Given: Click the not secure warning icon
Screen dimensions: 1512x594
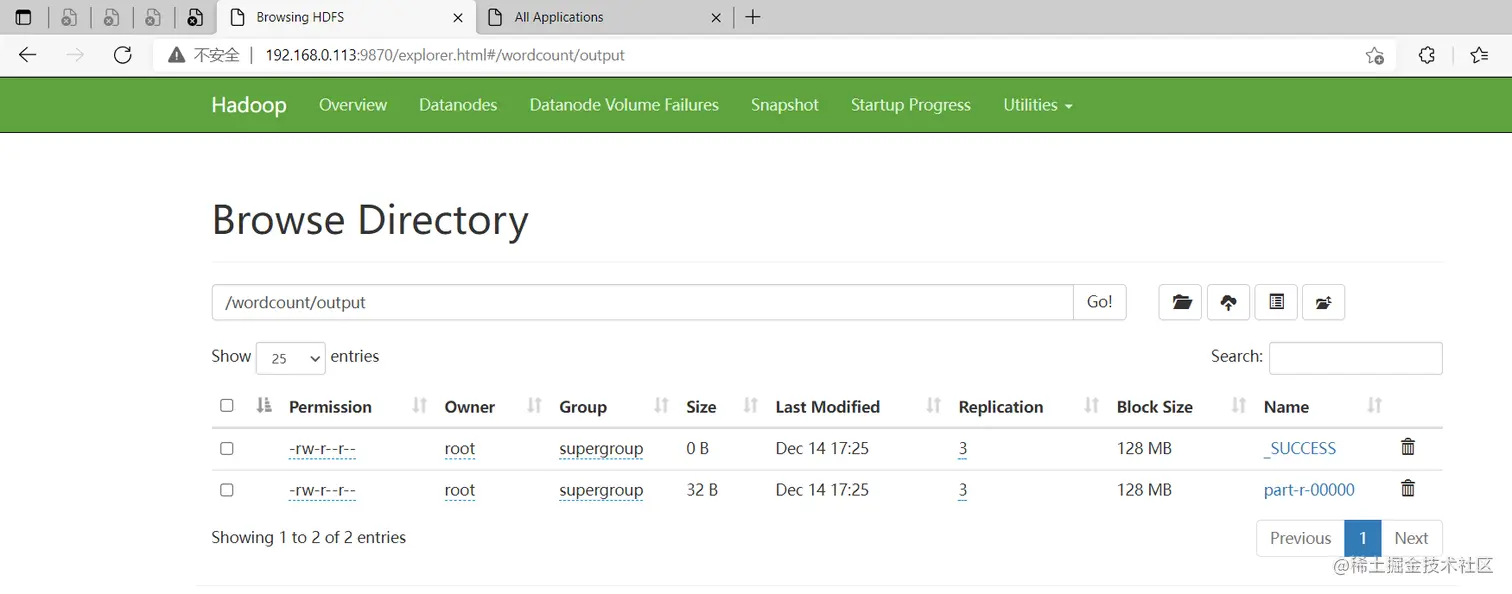Looking at the screenshot, I should coord(176,55).
